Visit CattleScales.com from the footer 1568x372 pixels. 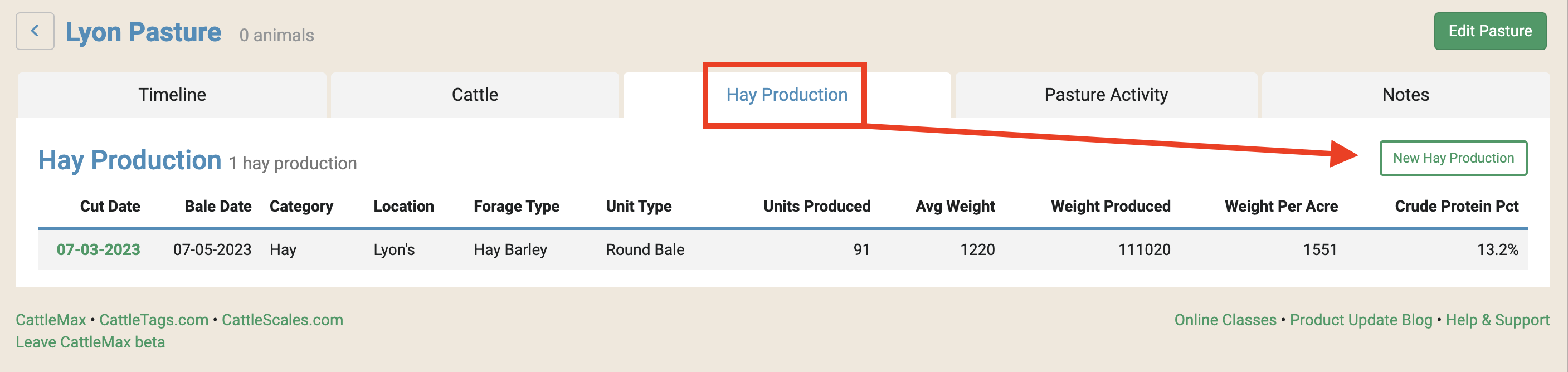click(282, 319)
